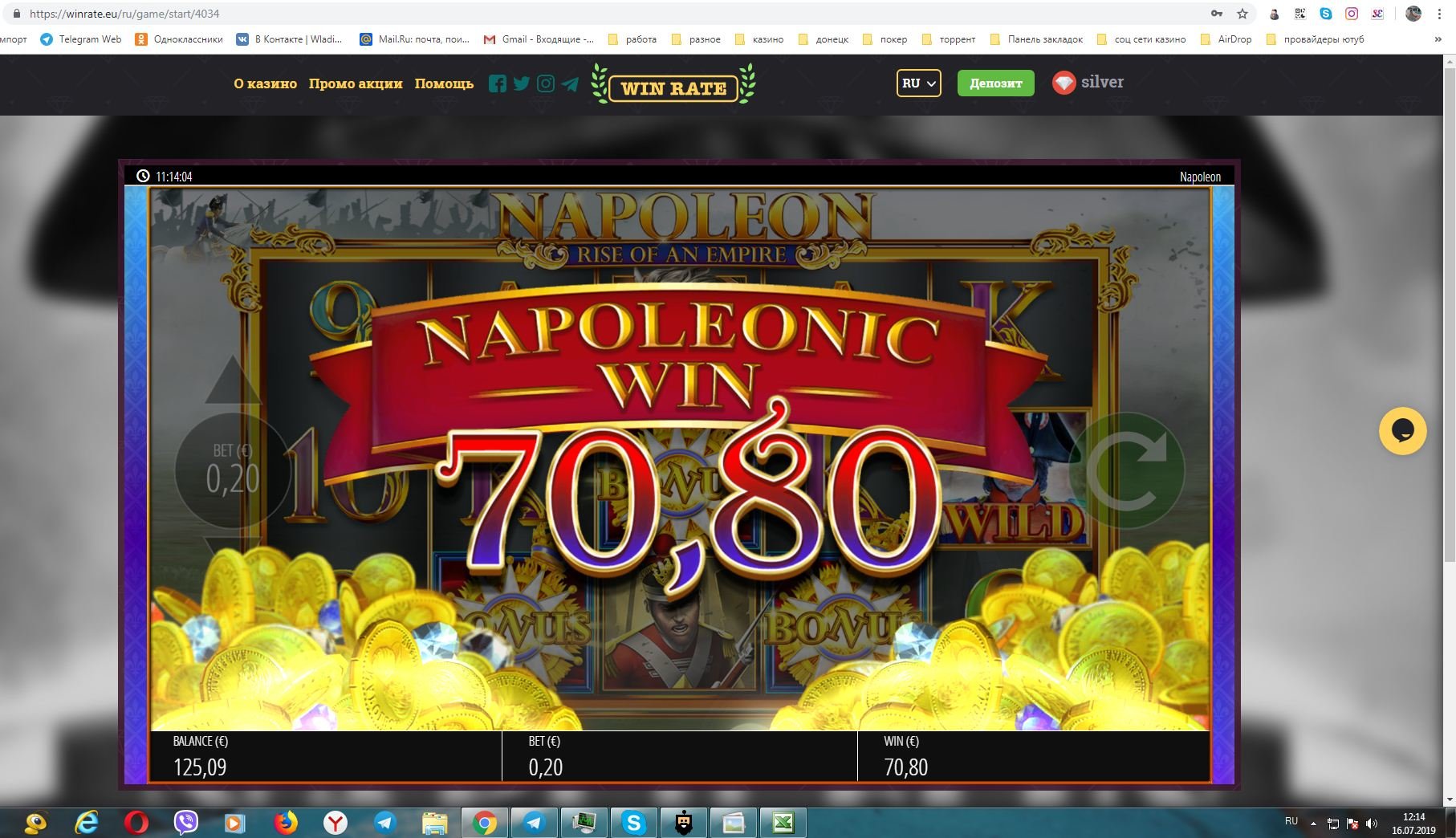The image size is (1456, 838).
Task: Open the Instagram icon in casino header
Action: (x=546, y=83)
